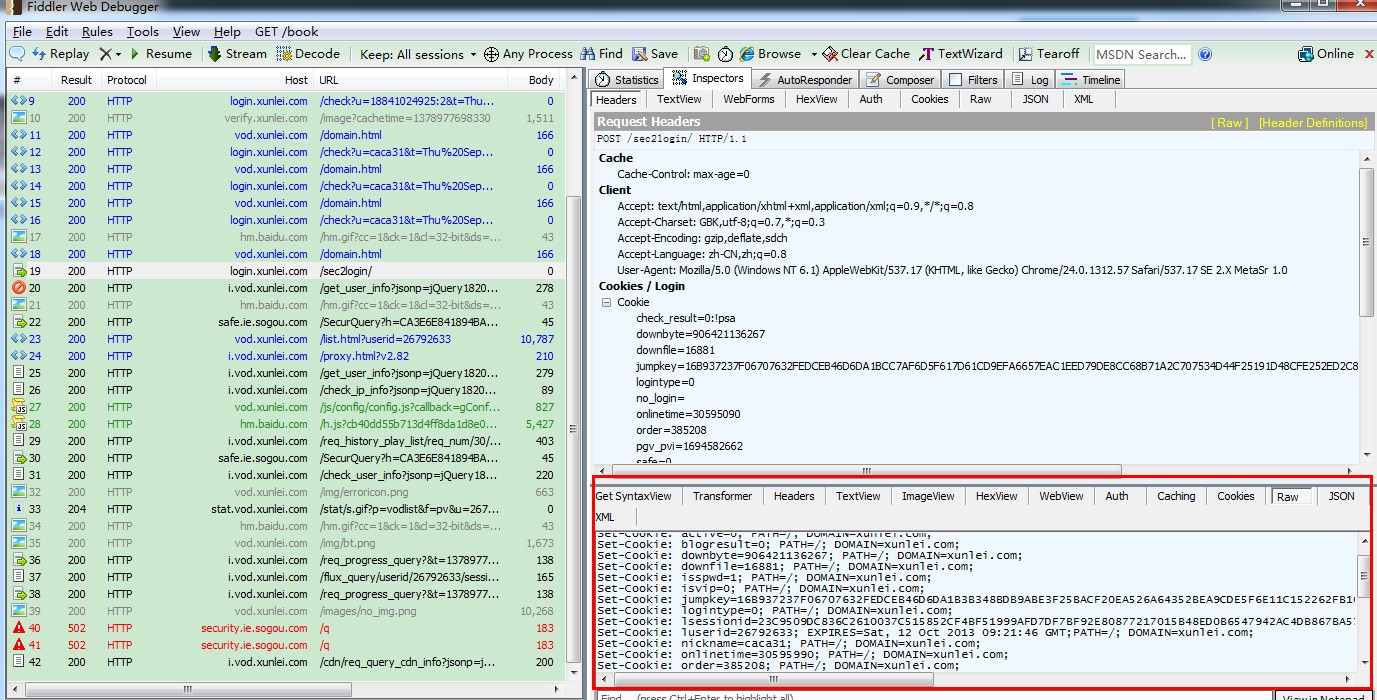1377x700 pixels.
Task: Click the warning icon on session 41
Action: 19,645
